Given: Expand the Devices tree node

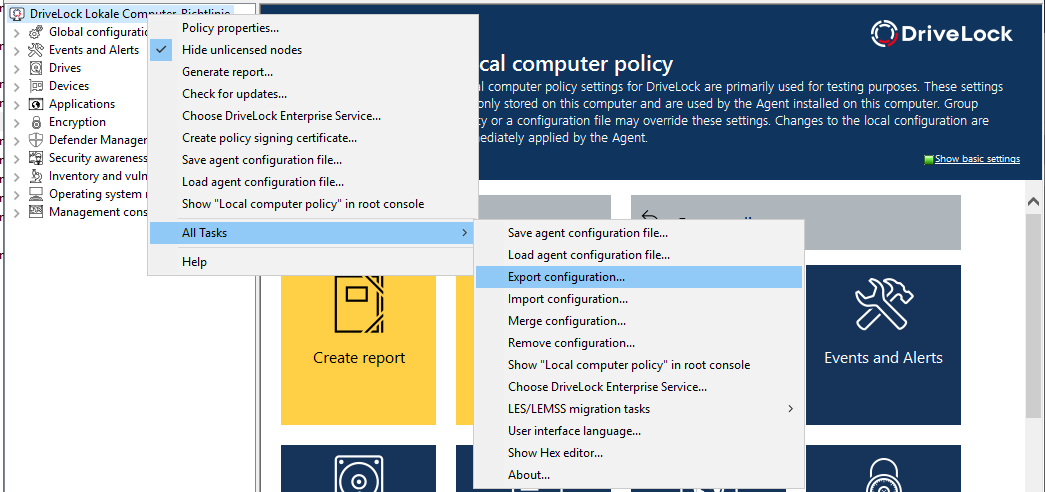Looking at the screenshot, I should pos(17,86).
